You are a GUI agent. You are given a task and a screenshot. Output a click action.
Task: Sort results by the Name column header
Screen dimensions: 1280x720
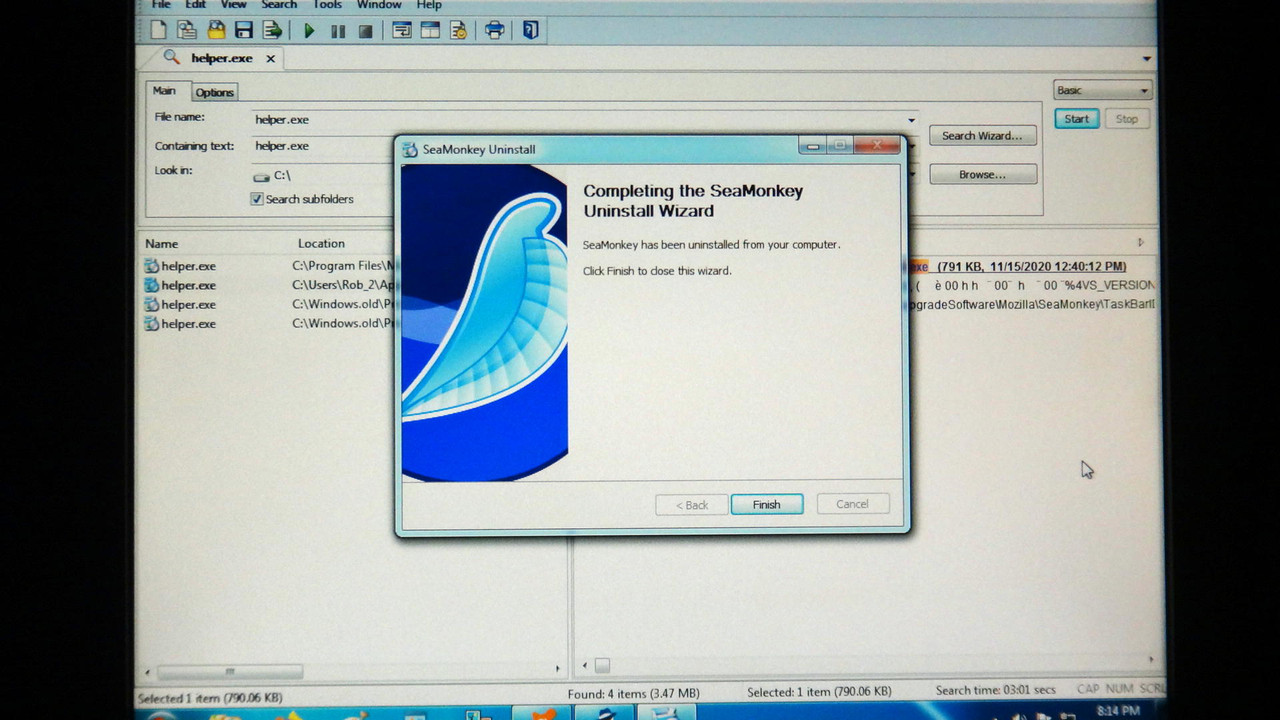[161, 244]
